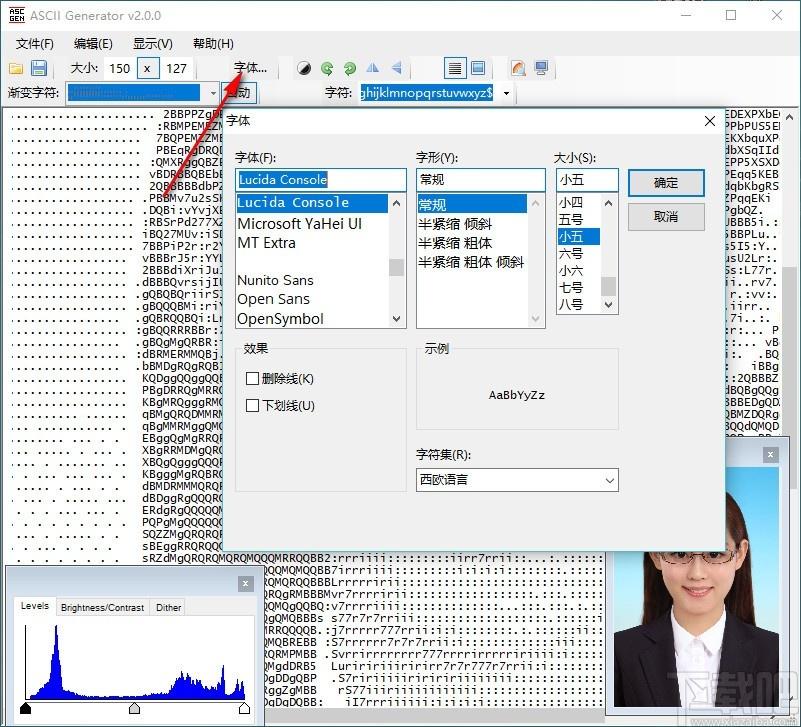Choose 半紧缩 粗体 倾斜 font style
Screen dimensions: 801x727
point(471,262)
